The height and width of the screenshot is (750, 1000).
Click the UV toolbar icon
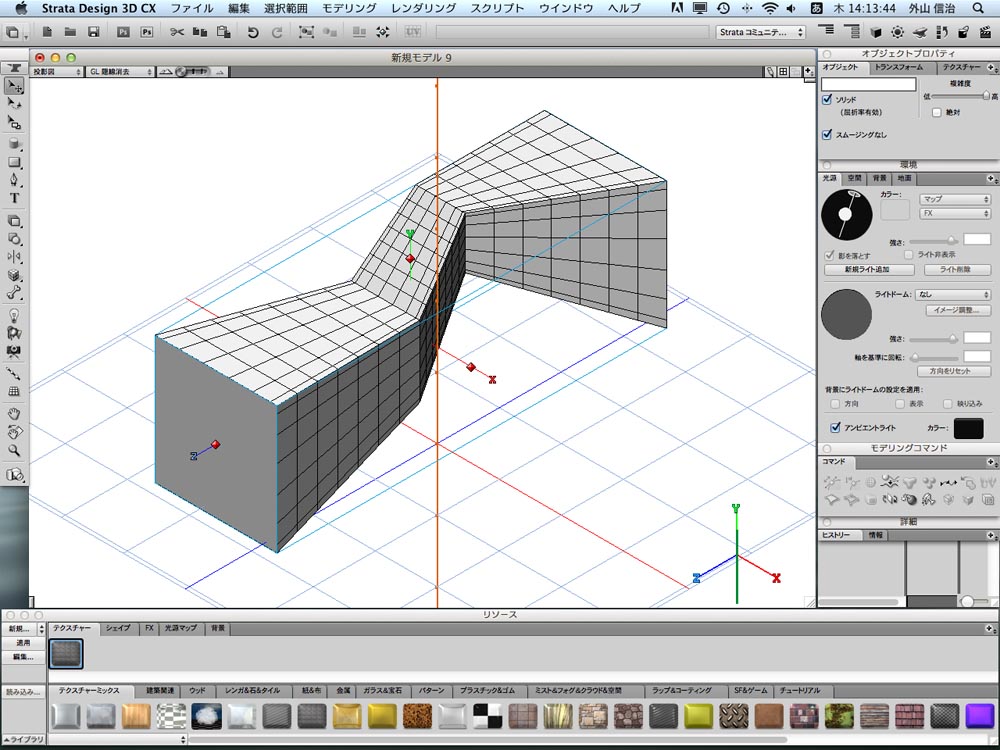click(413, 31)
